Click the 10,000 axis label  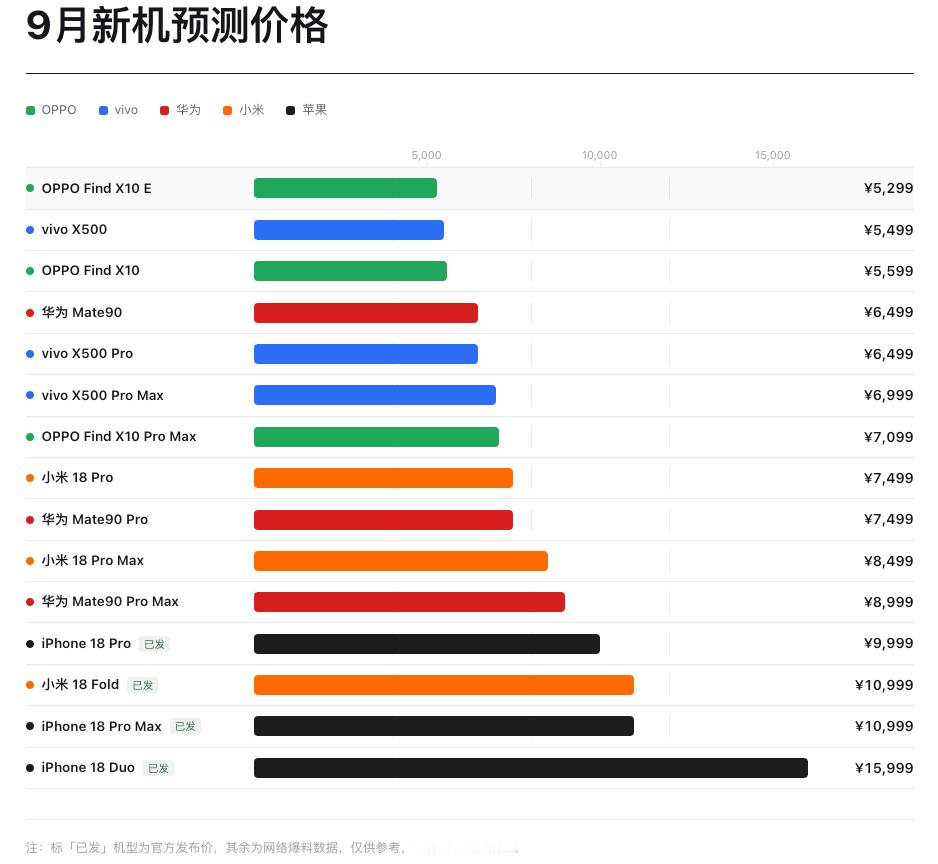click(x=599, y=156)
